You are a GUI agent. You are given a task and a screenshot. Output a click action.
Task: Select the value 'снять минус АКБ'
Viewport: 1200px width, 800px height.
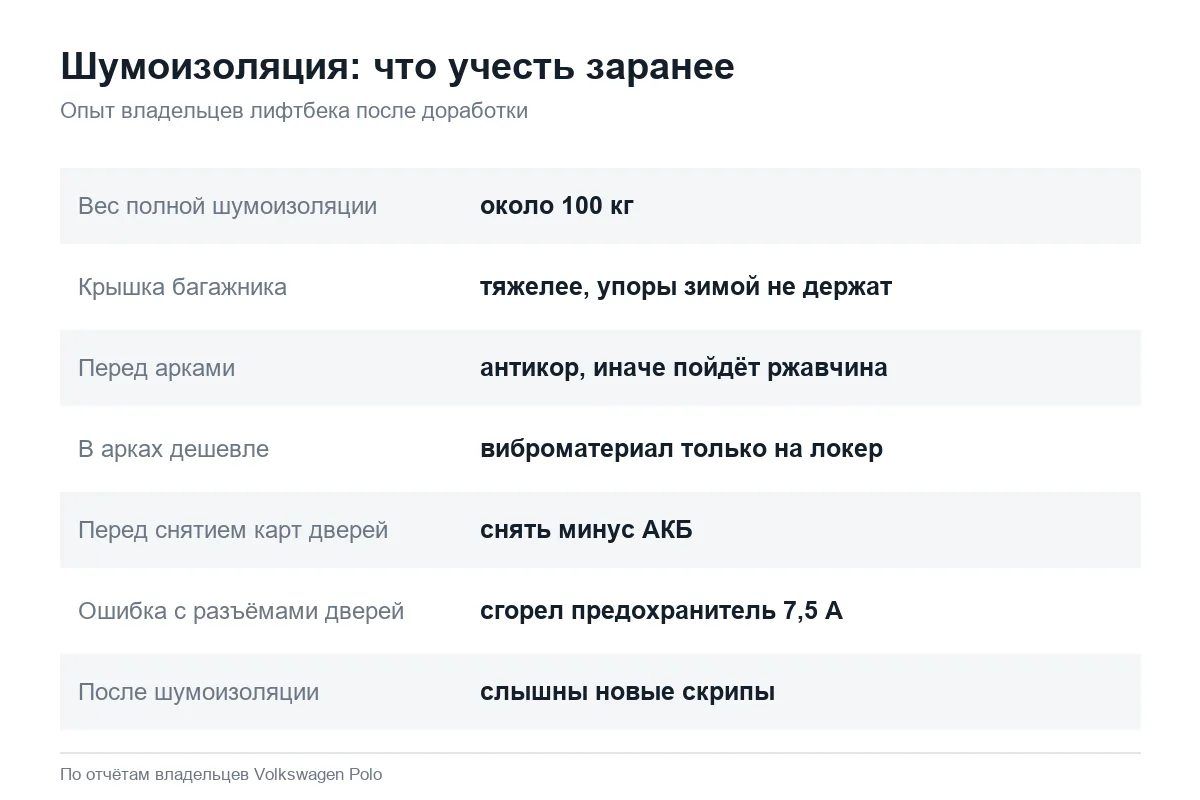click(586, 530)
